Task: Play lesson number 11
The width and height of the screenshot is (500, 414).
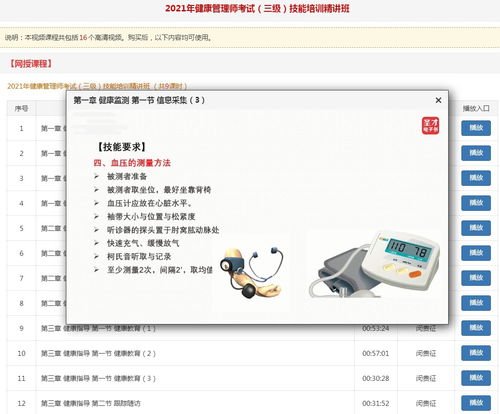Action: tap(476, 378)
